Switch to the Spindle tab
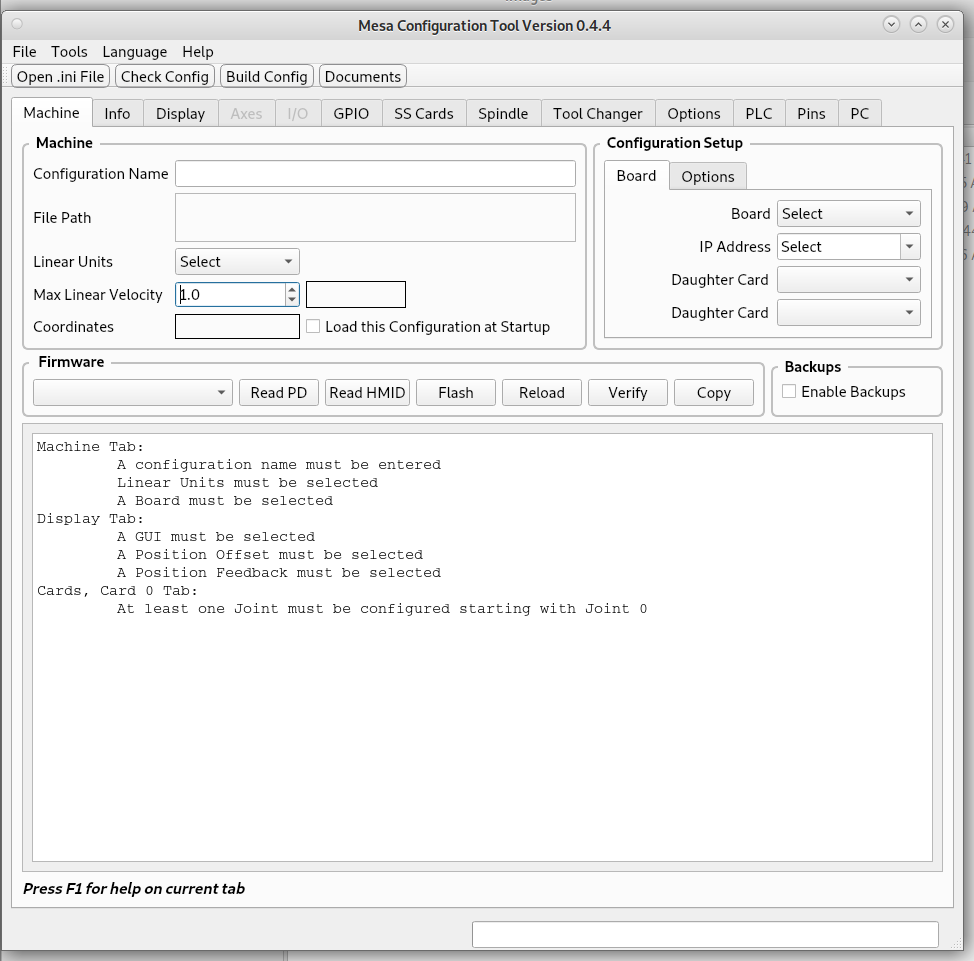Screen dimensions: 974x961 tap(503, 114)
